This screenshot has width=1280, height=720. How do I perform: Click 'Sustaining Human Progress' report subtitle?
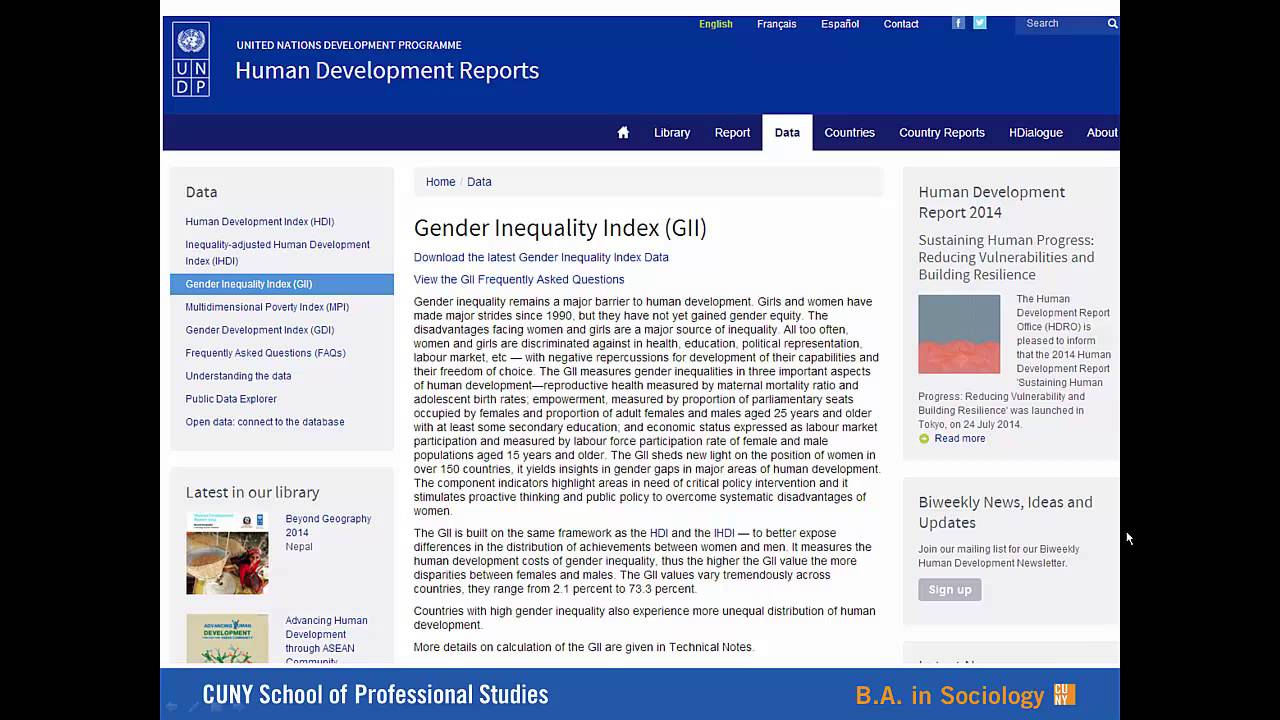pyautogui.click(x=1006, y=257)
